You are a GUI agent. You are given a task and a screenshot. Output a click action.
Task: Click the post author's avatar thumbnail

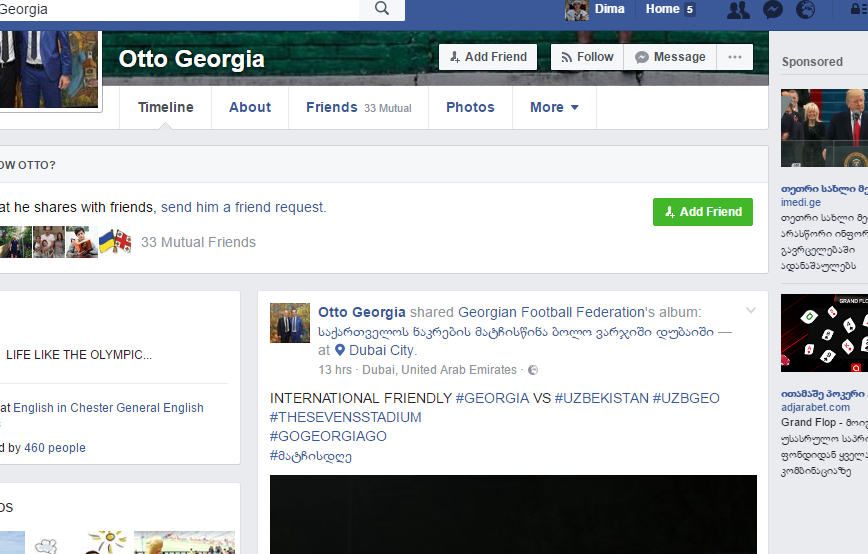click(x=290, y=323)
